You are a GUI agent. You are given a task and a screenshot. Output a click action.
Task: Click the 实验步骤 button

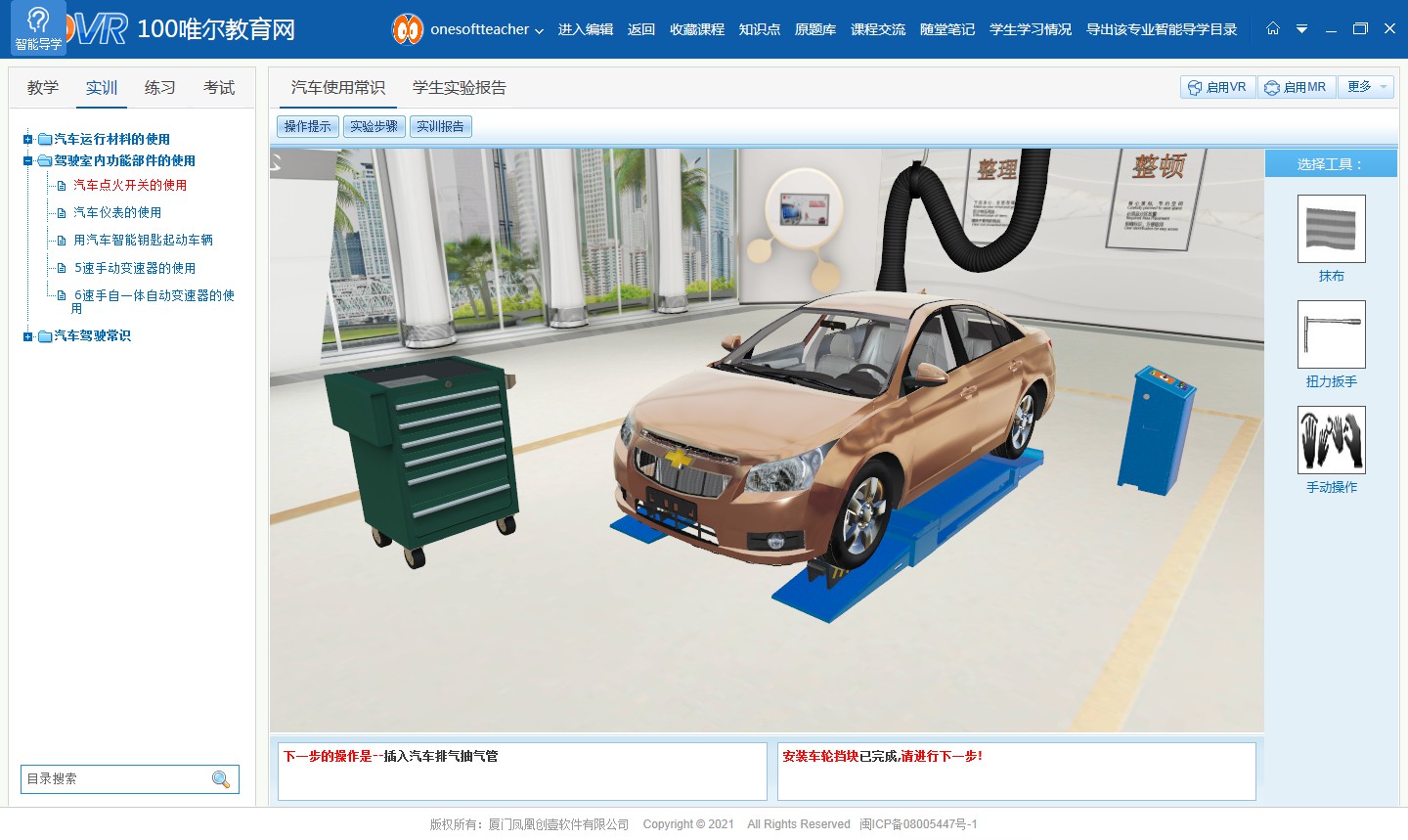coord(374,126)
